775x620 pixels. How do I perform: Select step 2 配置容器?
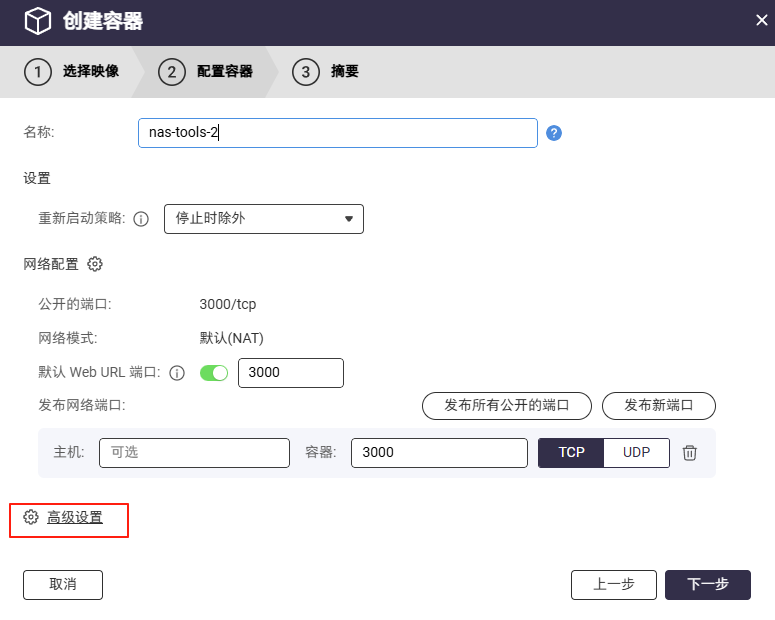click(x=206, y=72)
